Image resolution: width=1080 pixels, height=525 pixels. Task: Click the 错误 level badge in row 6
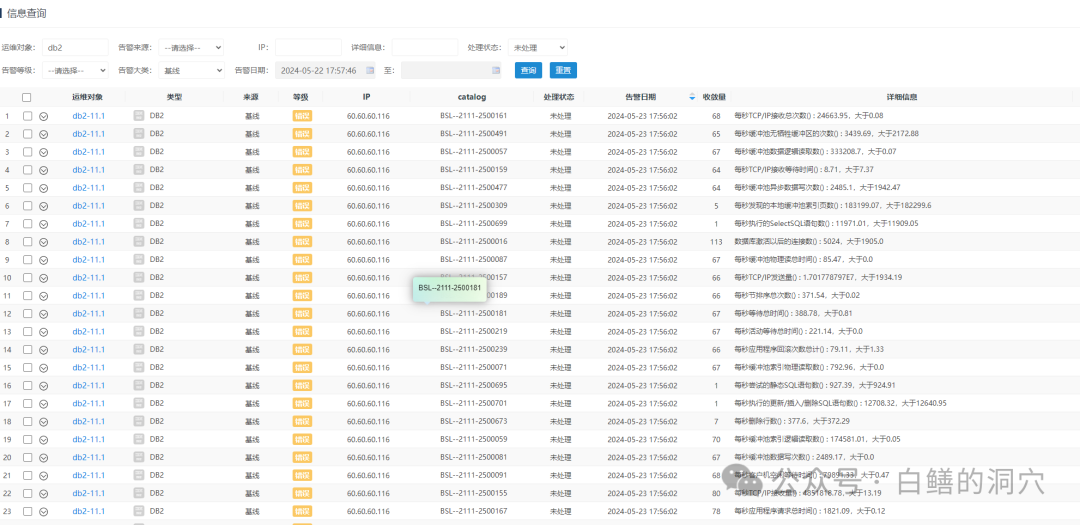point(302,205)
